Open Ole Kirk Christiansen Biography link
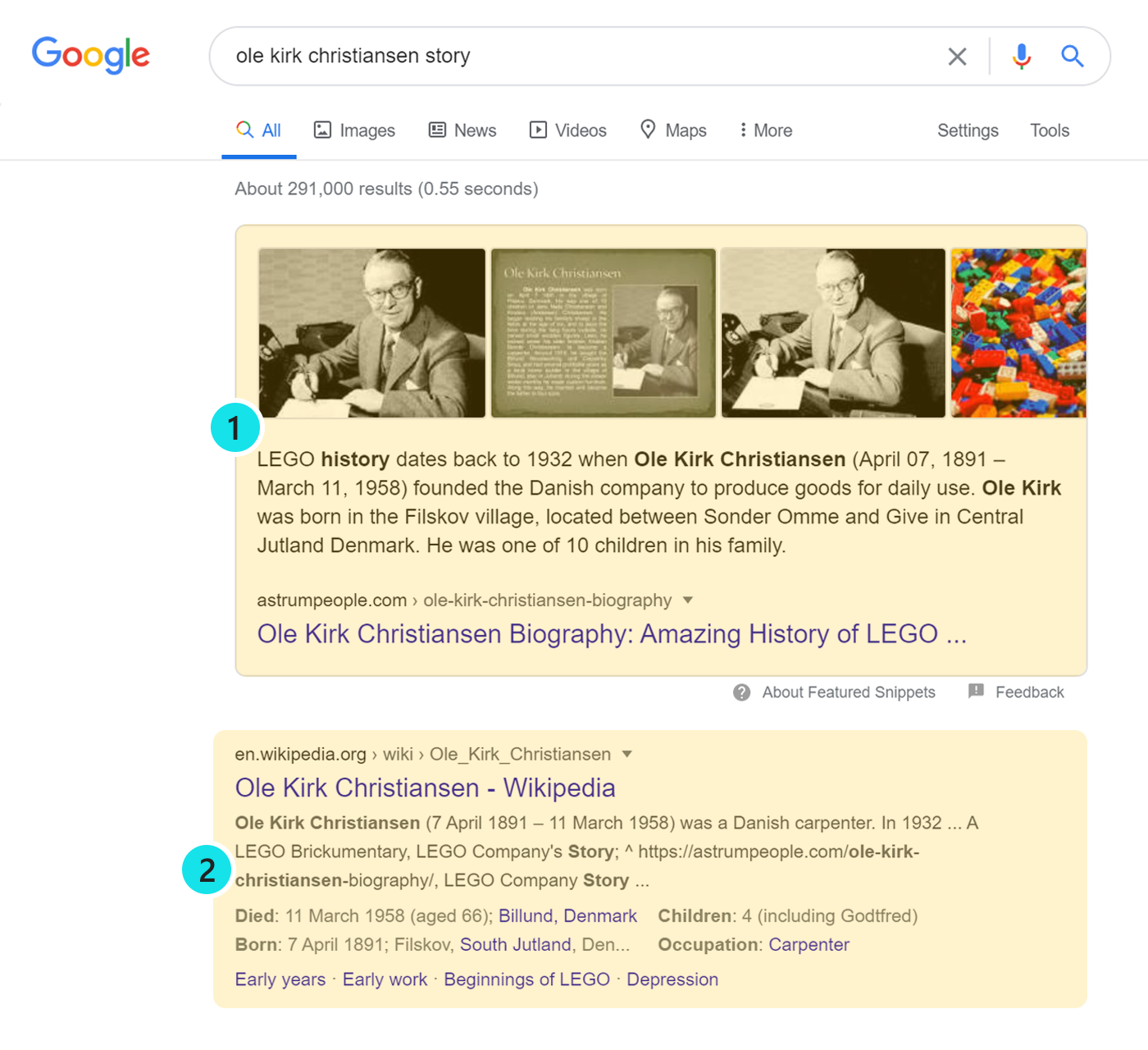This screenshot has height=1050, width=1148. tap(612, 634)
